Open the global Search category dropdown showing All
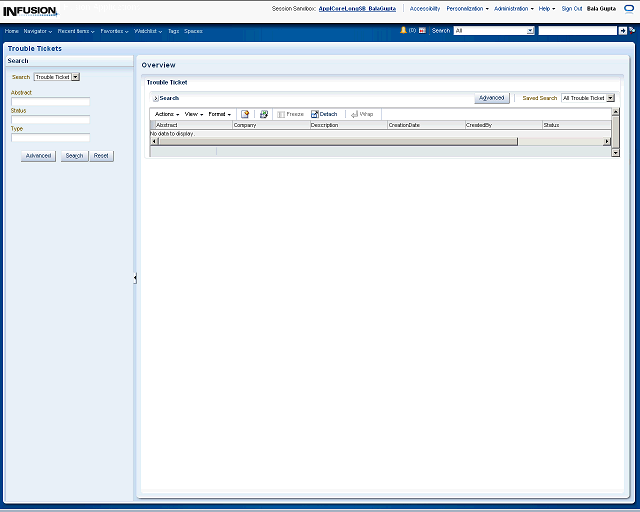Image resolution: width=640 pixels, height=512 pixels. coord(494,31)
